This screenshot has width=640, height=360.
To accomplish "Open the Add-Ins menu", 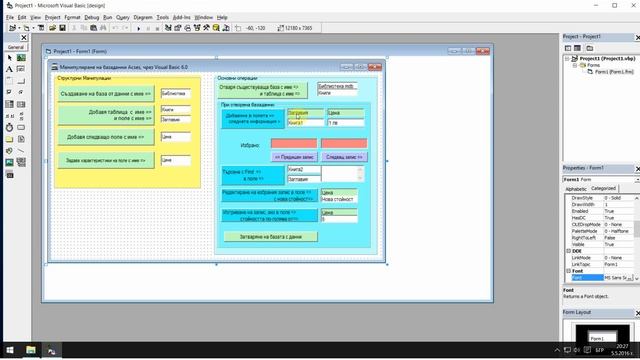I will point(182,18).
